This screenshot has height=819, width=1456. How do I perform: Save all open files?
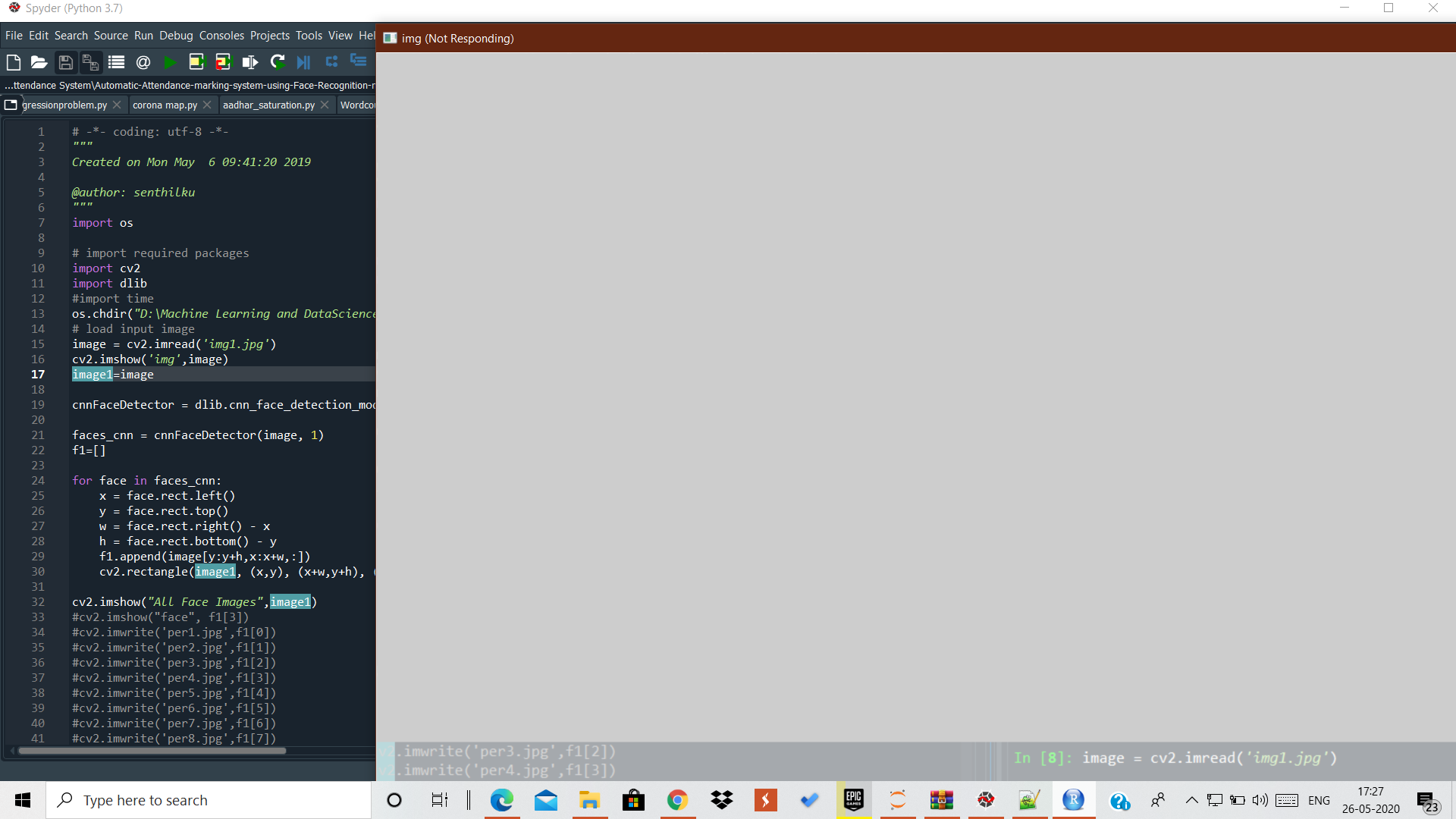90,62
